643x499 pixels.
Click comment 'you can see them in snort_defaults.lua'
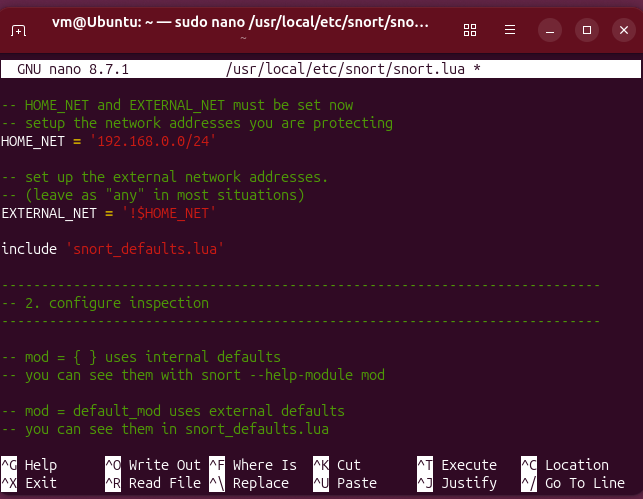coord(165,429)
